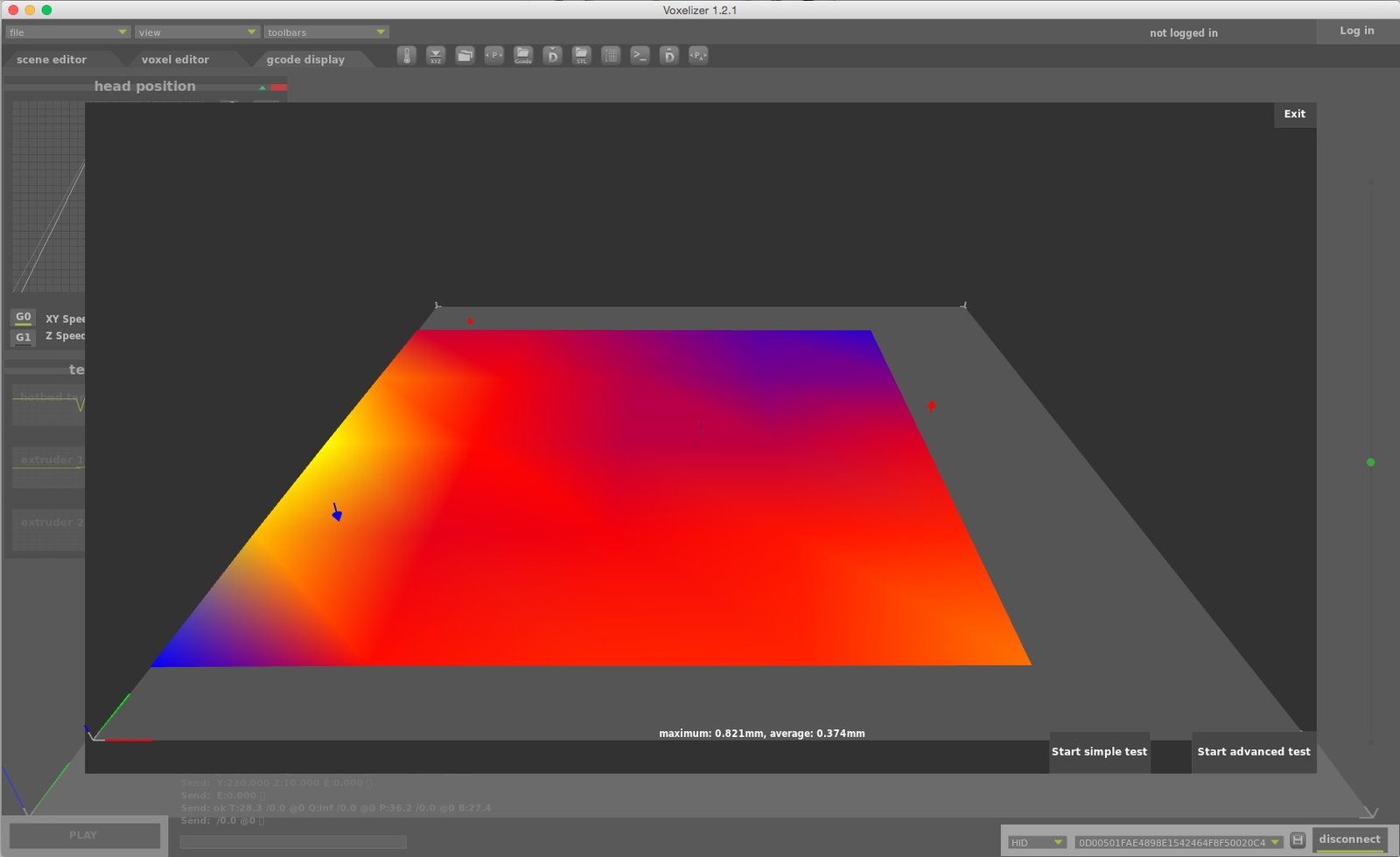Viewport: 1400px width, 857px height.
Task: Close head position panel with red button
Action: 278,88
